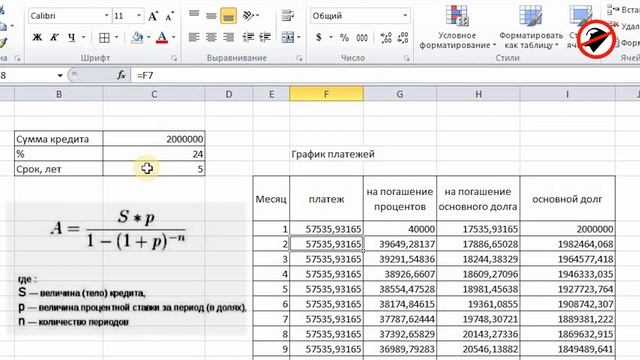
Task: Enable wrap text in the alignment group
Action: click(288, 16)
